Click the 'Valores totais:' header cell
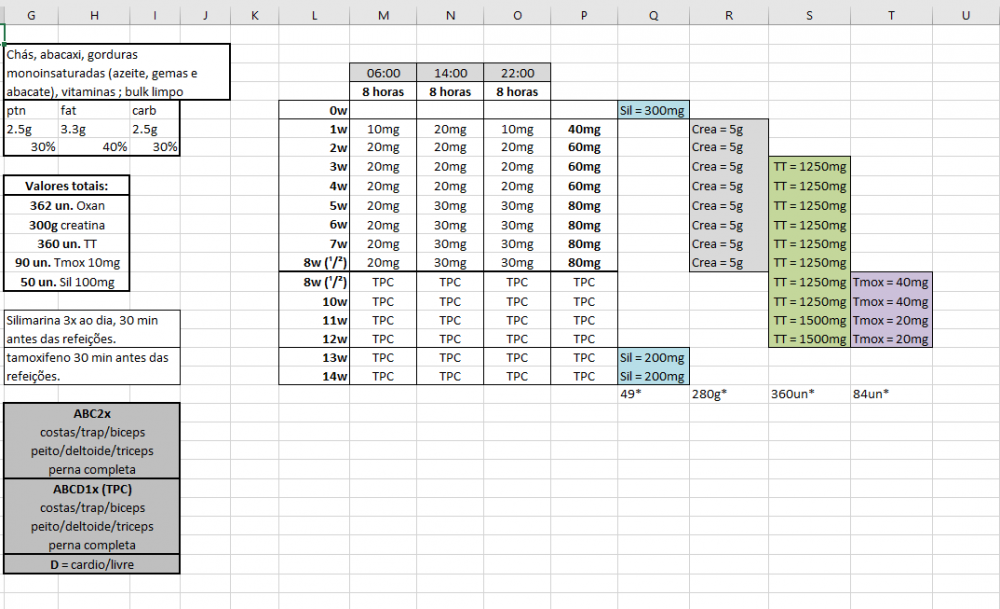The height and width of the screenshot is (609, 1000). coord(66,186)
